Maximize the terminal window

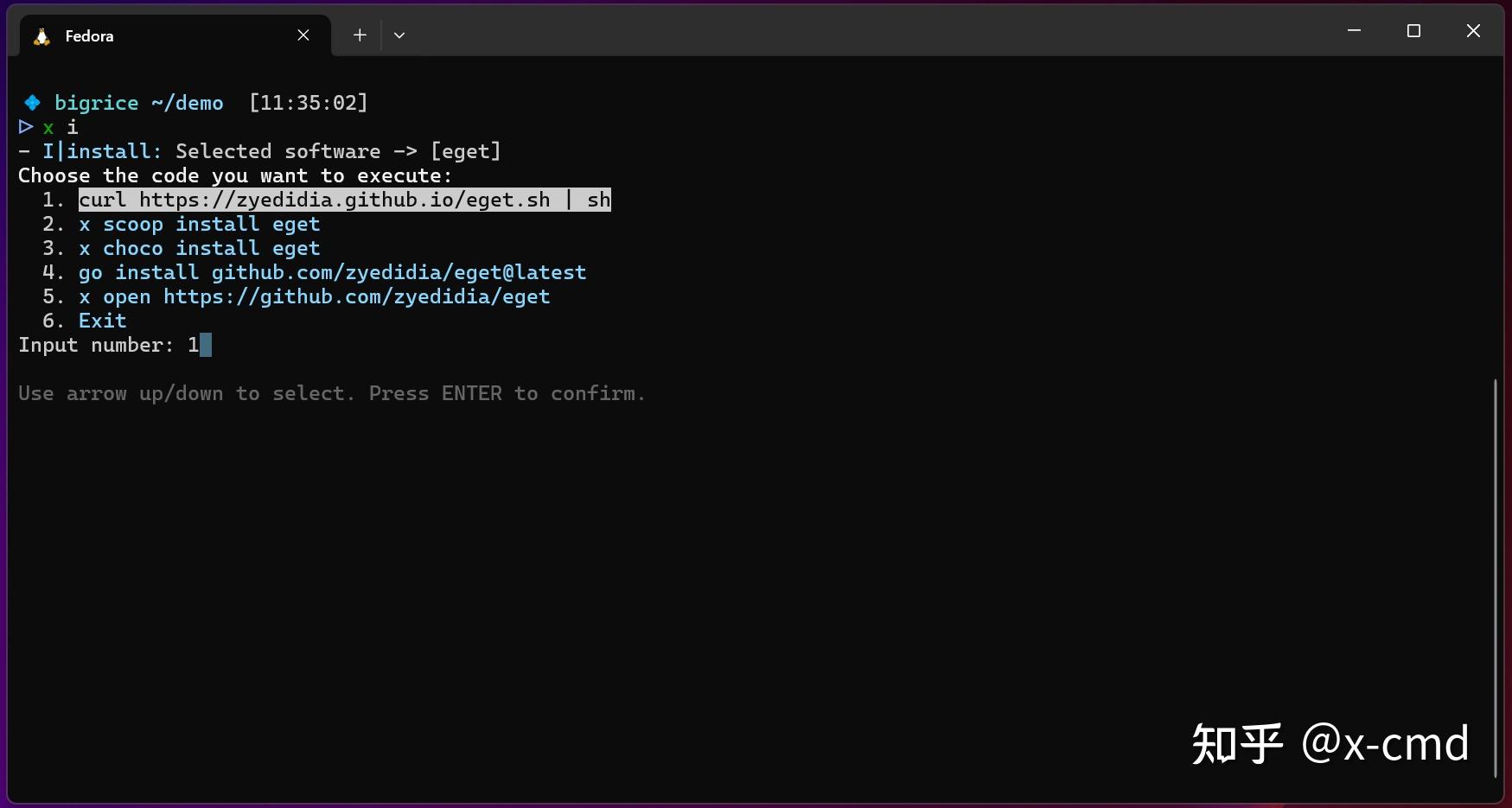tap(1413, 31)
